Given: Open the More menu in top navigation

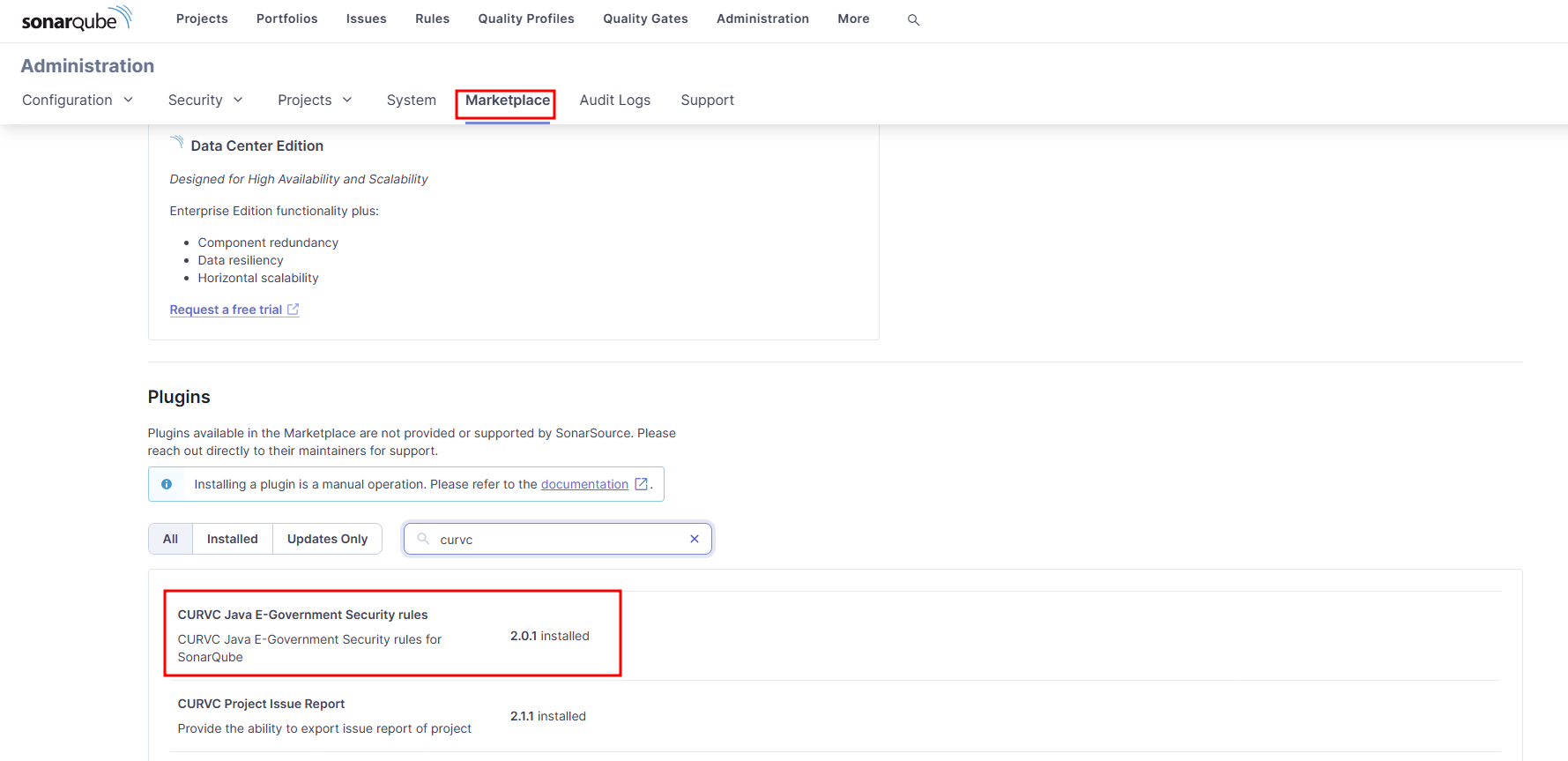Looking at the screenshot, I should [x=853, y=19].
